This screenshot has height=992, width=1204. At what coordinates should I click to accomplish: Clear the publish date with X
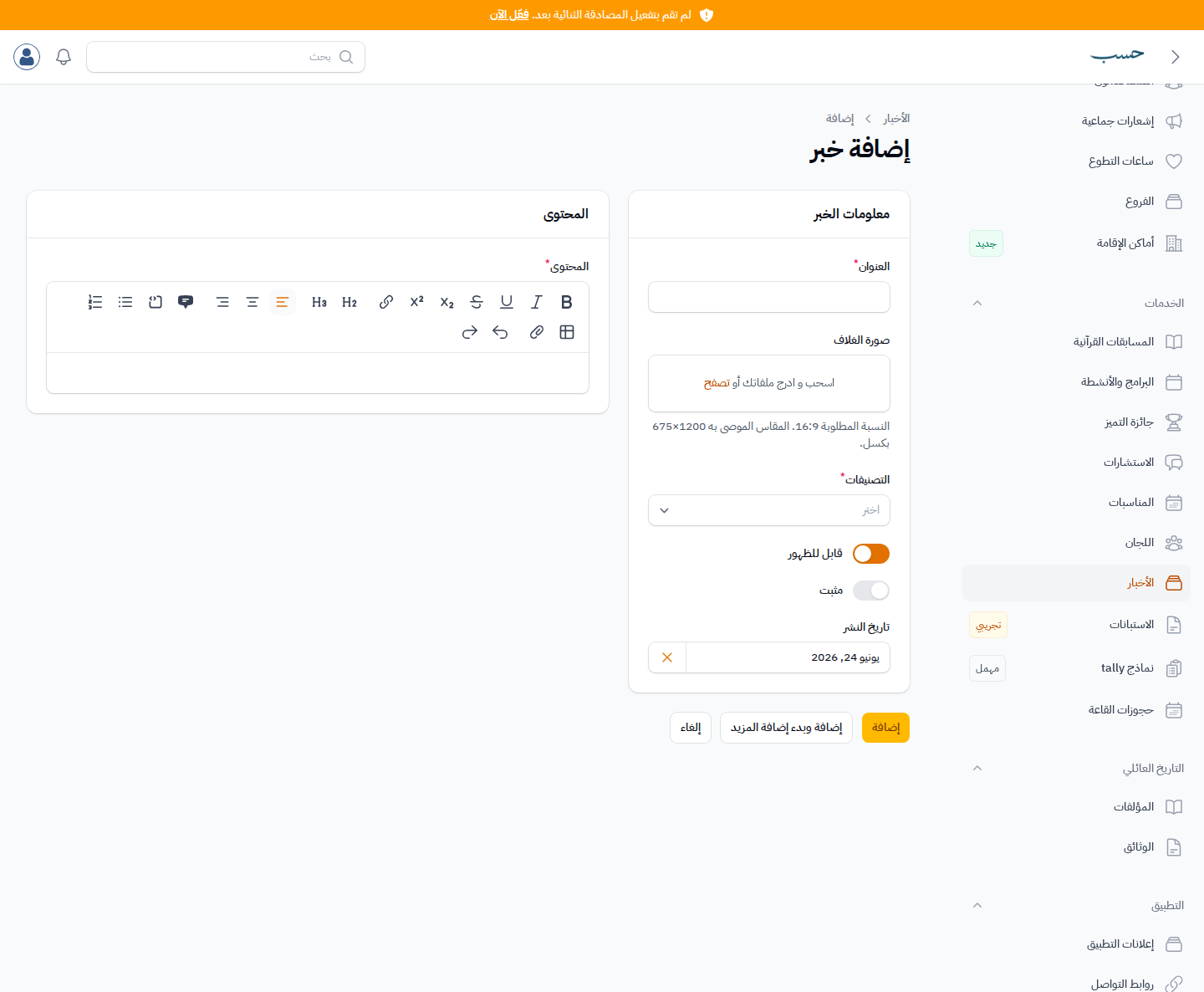667,657
